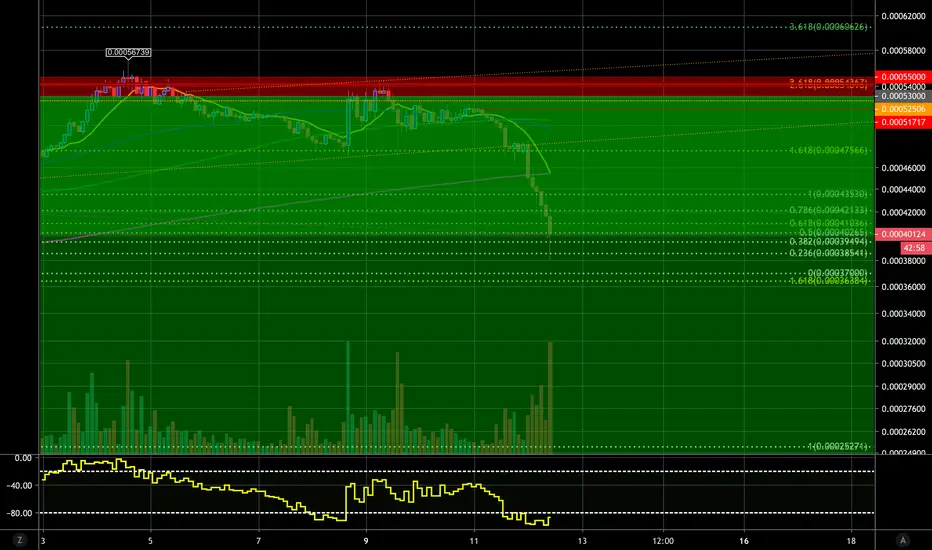932x550 pixels.
Task: Click the 12:00 time axis label
Action: (x=663, y=540)
